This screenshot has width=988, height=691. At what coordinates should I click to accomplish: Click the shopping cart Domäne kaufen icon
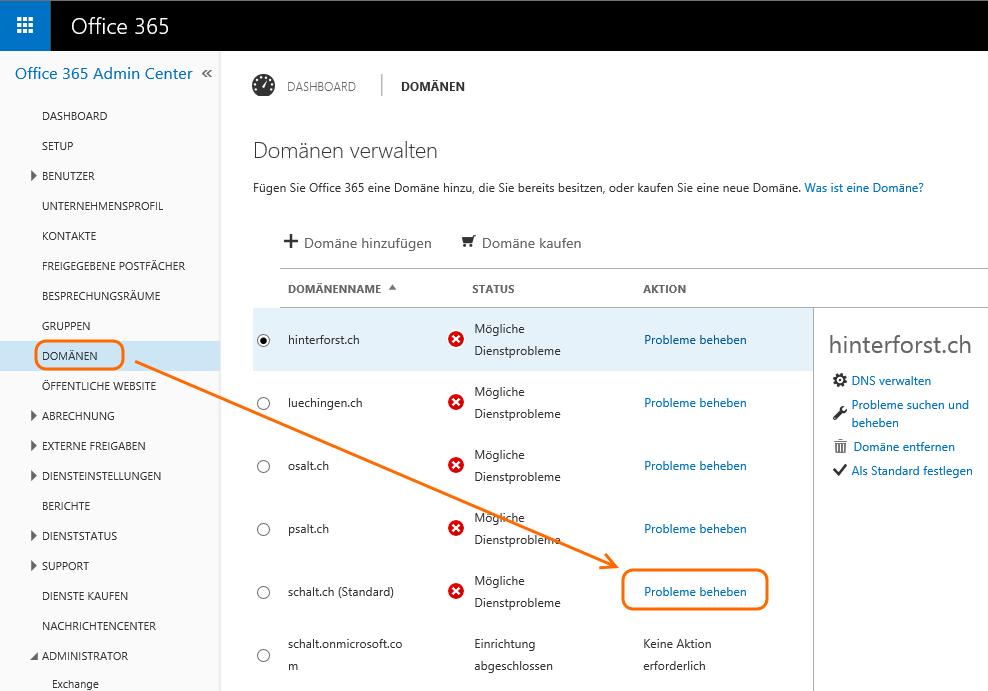click(468, 242)
